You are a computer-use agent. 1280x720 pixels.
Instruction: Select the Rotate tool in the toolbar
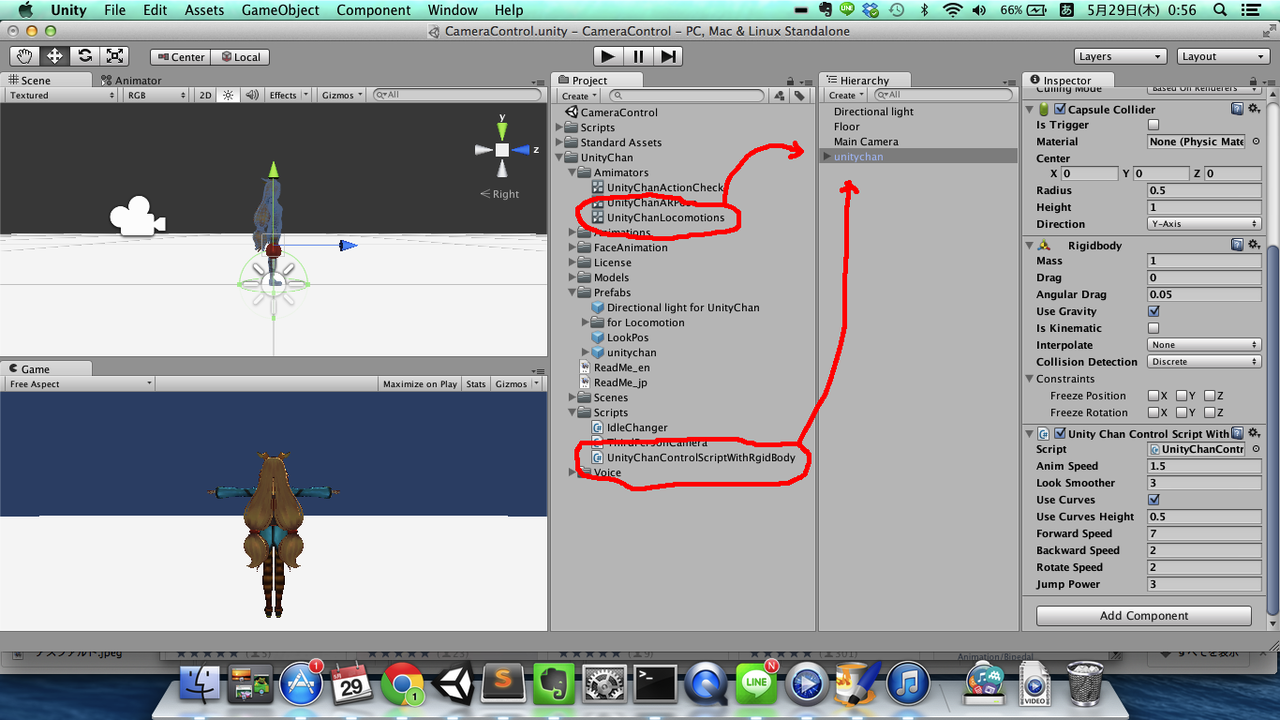click(85, 56)
